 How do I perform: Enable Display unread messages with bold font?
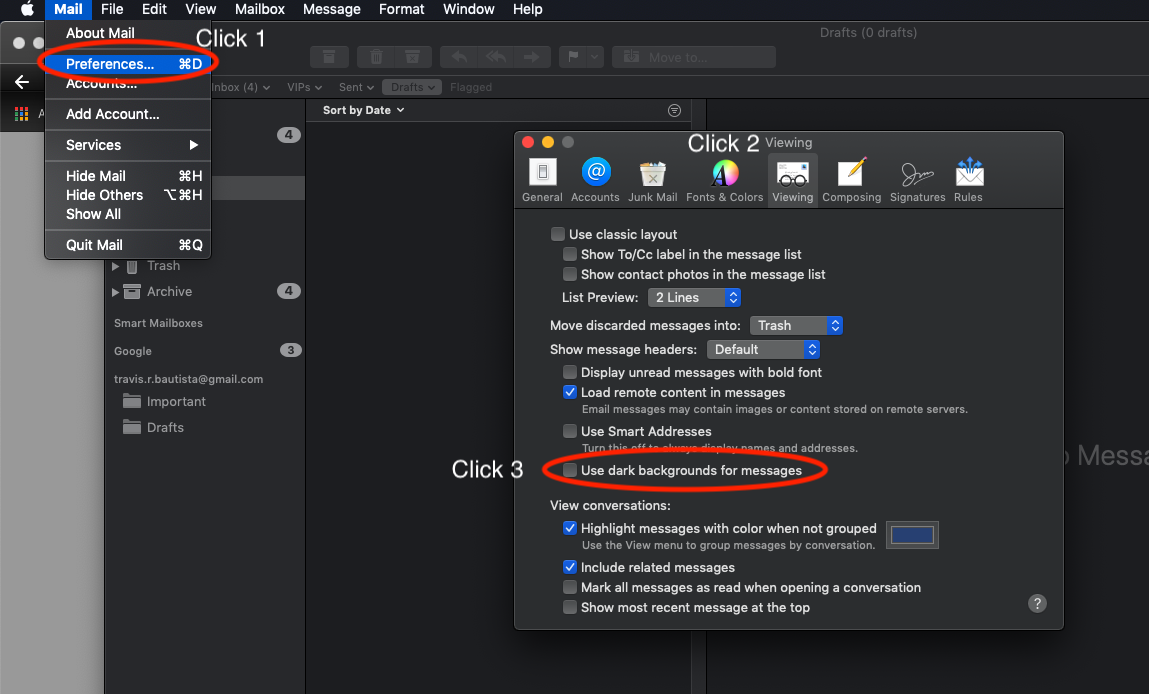pos(569,372)
